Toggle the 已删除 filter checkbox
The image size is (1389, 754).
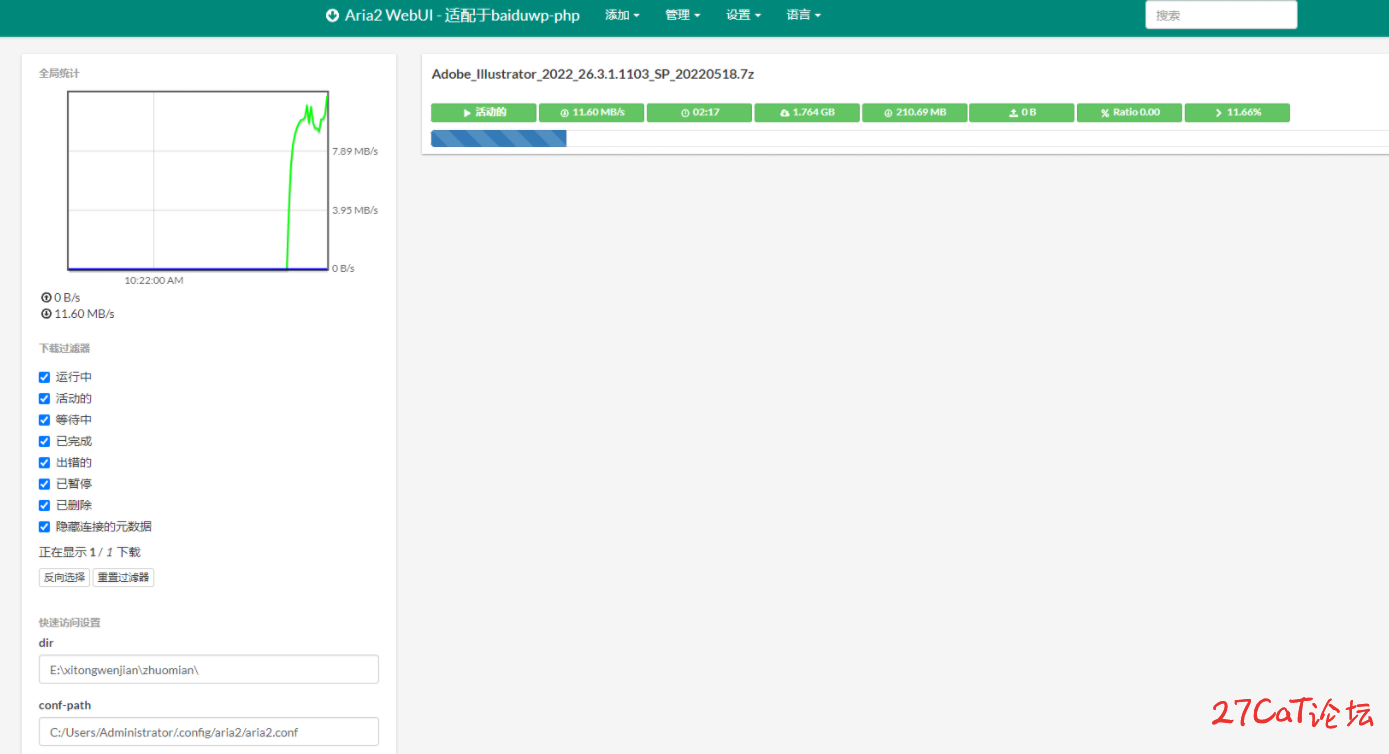tap(44, 505)
